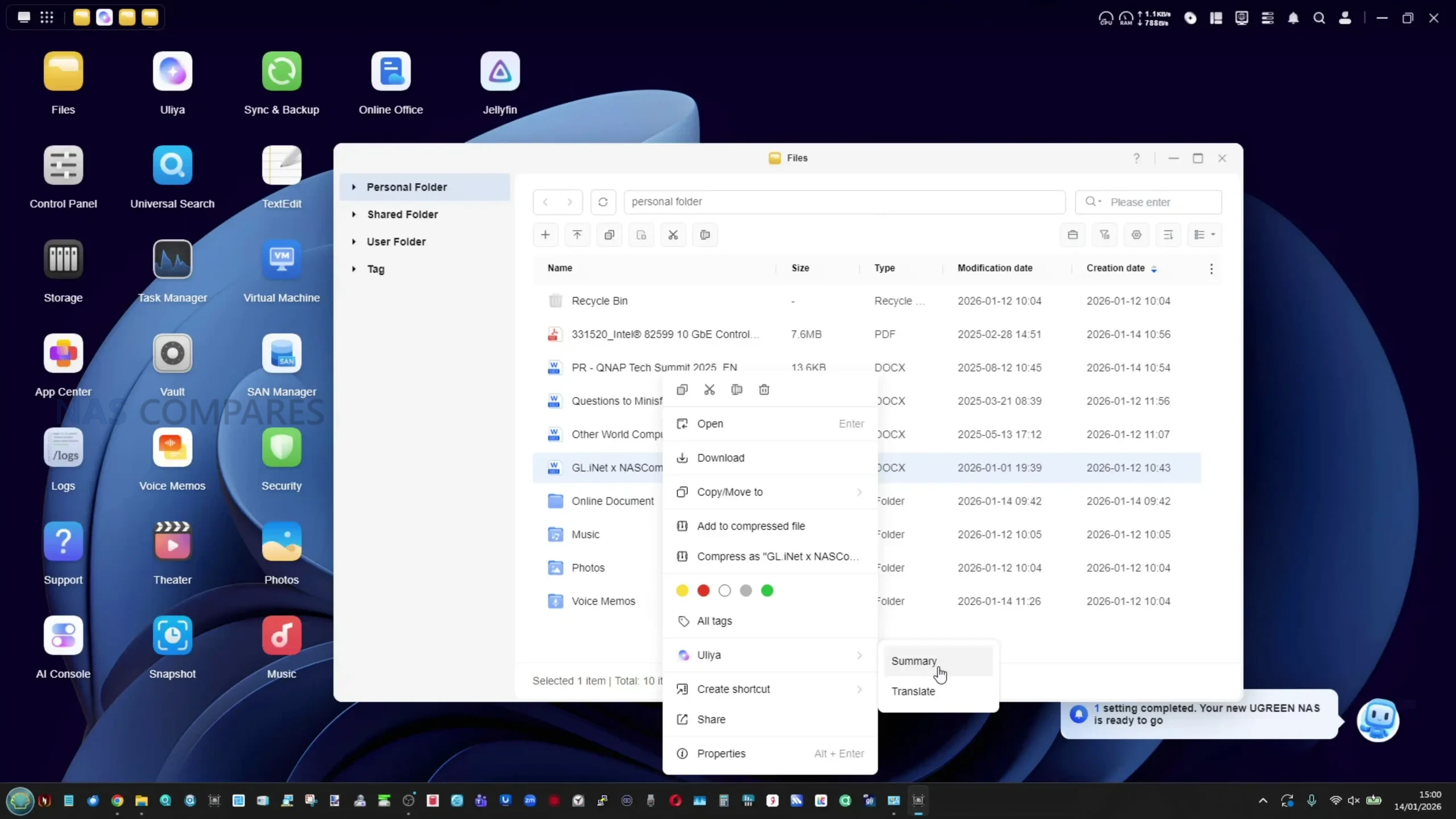
Task: Open the AI Console desktop icon
Action: tap(63, 635)
